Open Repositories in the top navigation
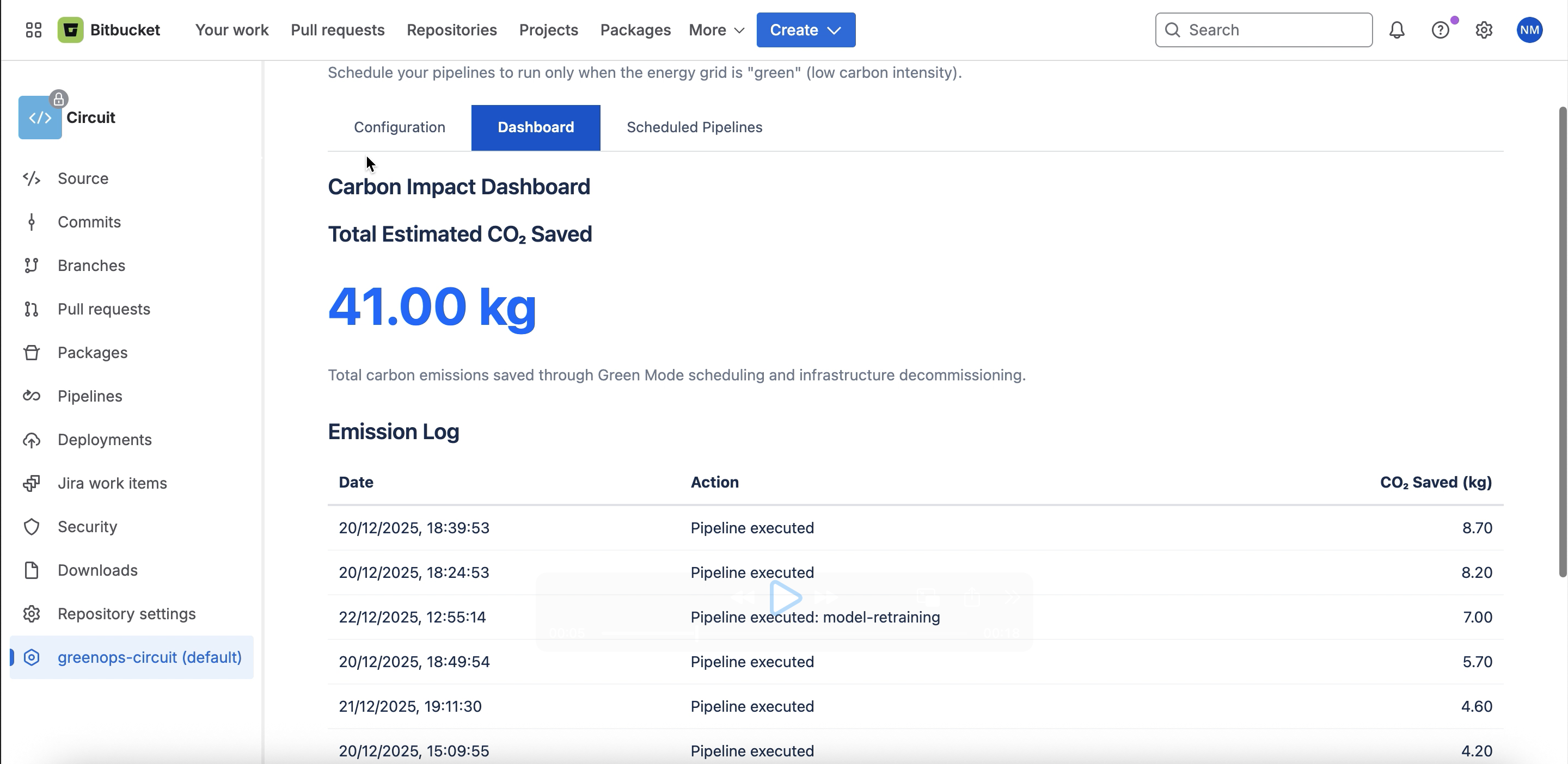 point(452,30)
